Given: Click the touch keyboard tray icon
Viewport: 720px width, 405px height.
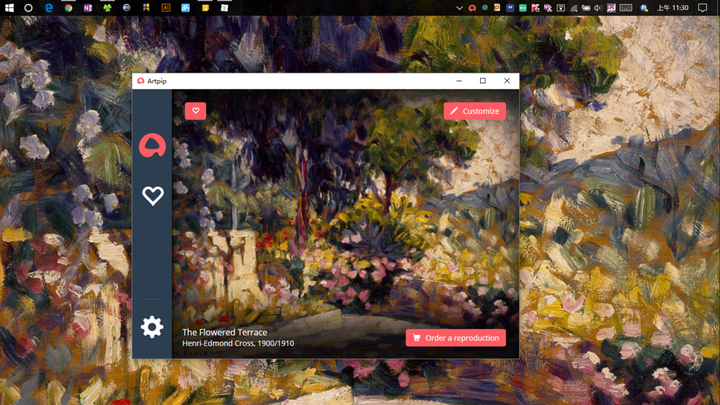Looking at the screenshot, I should tap(626, 8).
